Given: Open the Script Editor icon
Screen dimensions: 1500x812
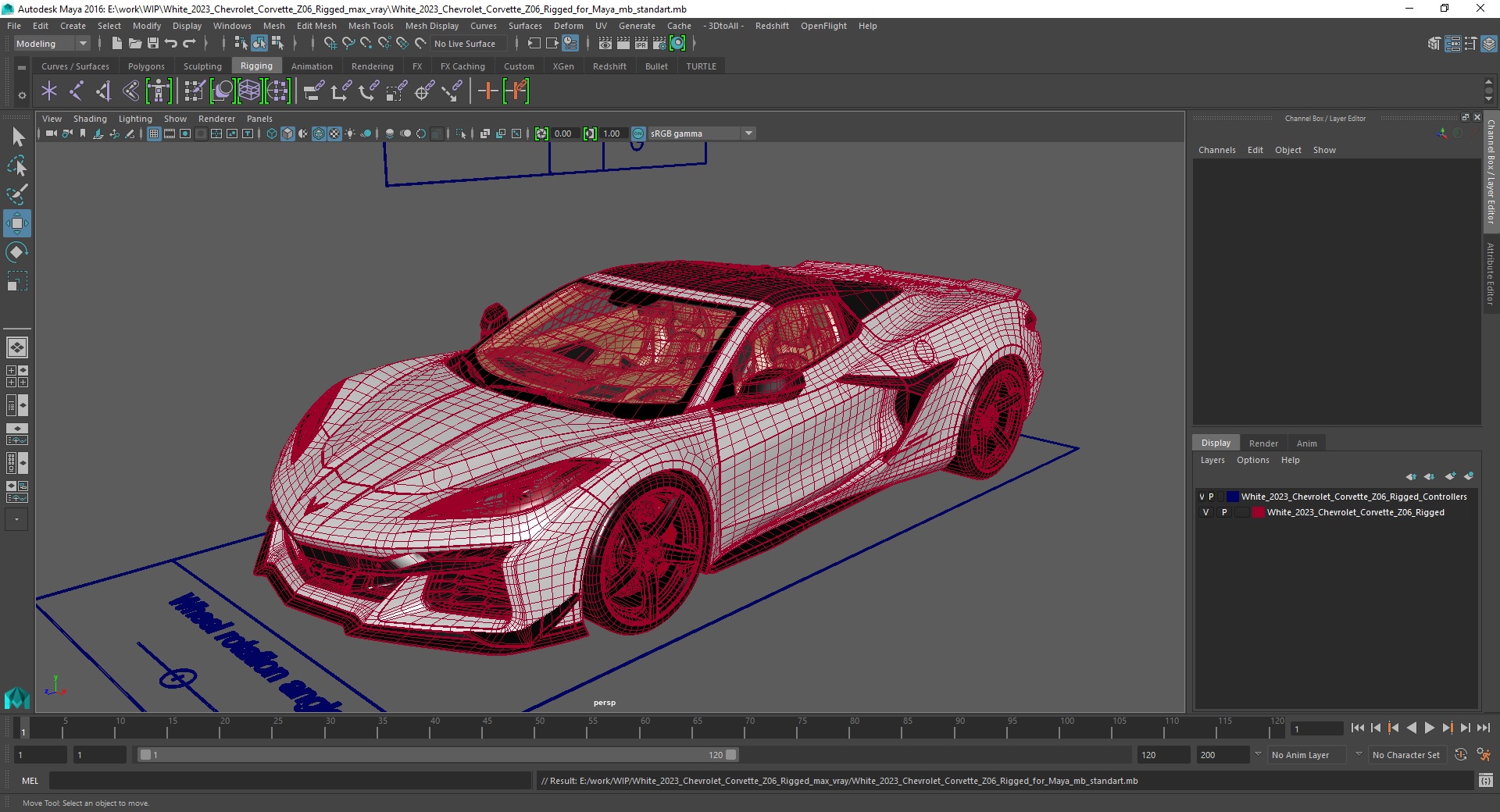Looking at the screenshot, I should 1486,780.
